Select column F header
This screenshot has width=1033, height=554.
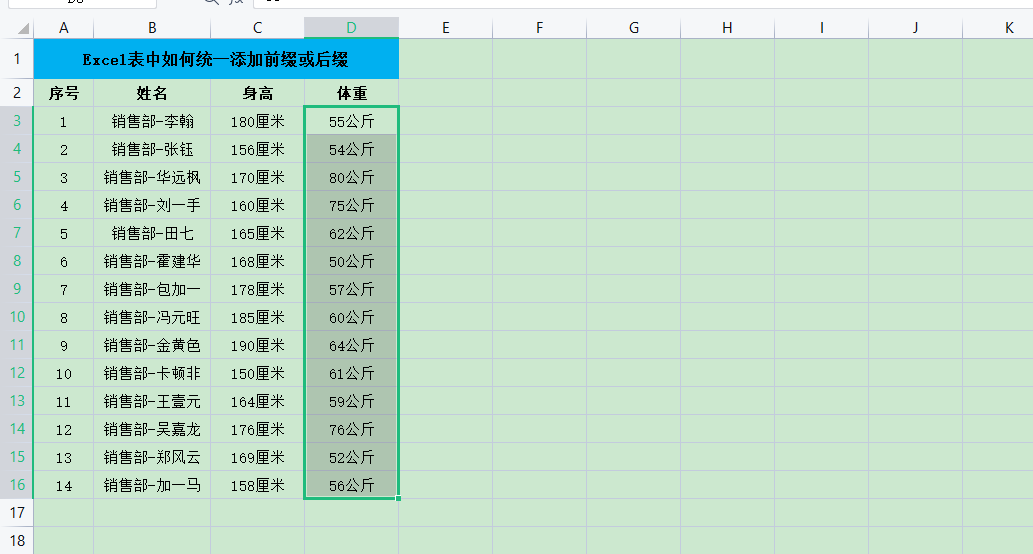pos(540,28)
